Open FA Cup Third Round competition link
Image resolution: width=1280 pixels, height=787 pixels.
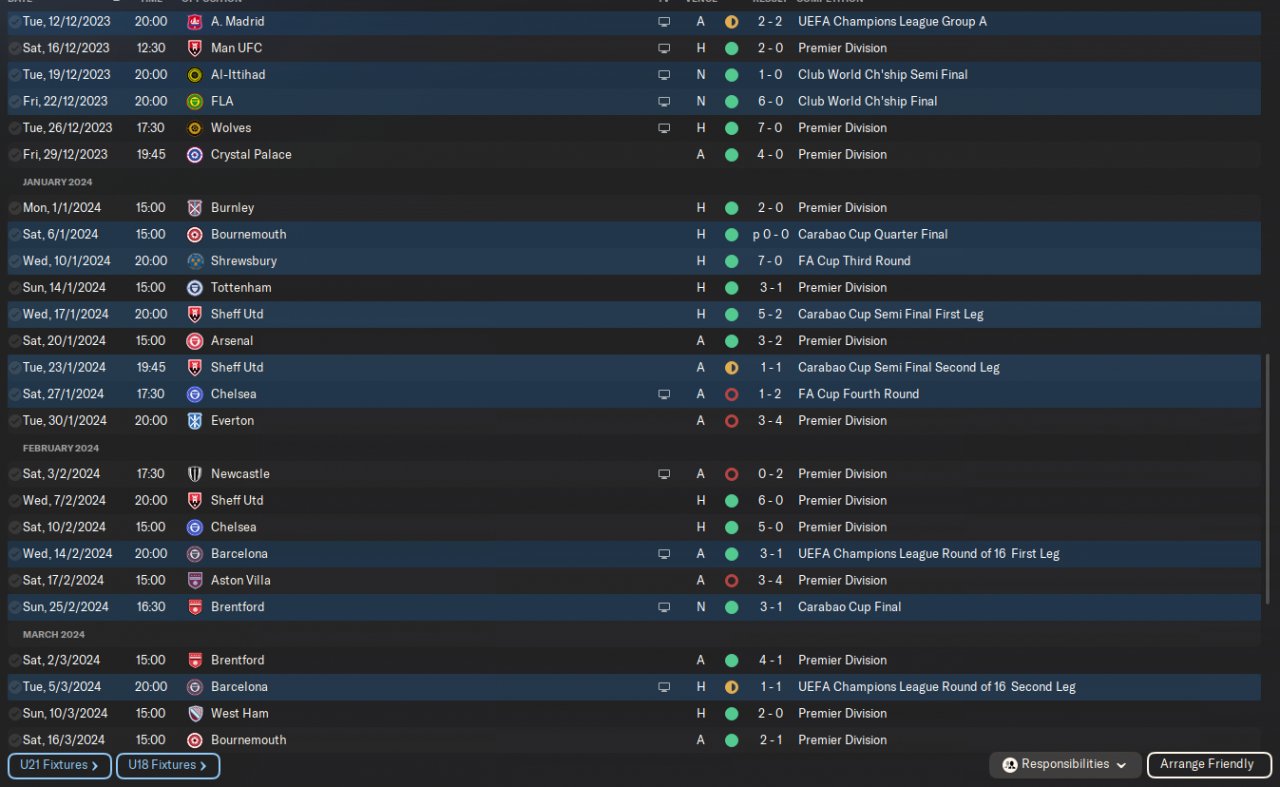(x=854, y=261)
